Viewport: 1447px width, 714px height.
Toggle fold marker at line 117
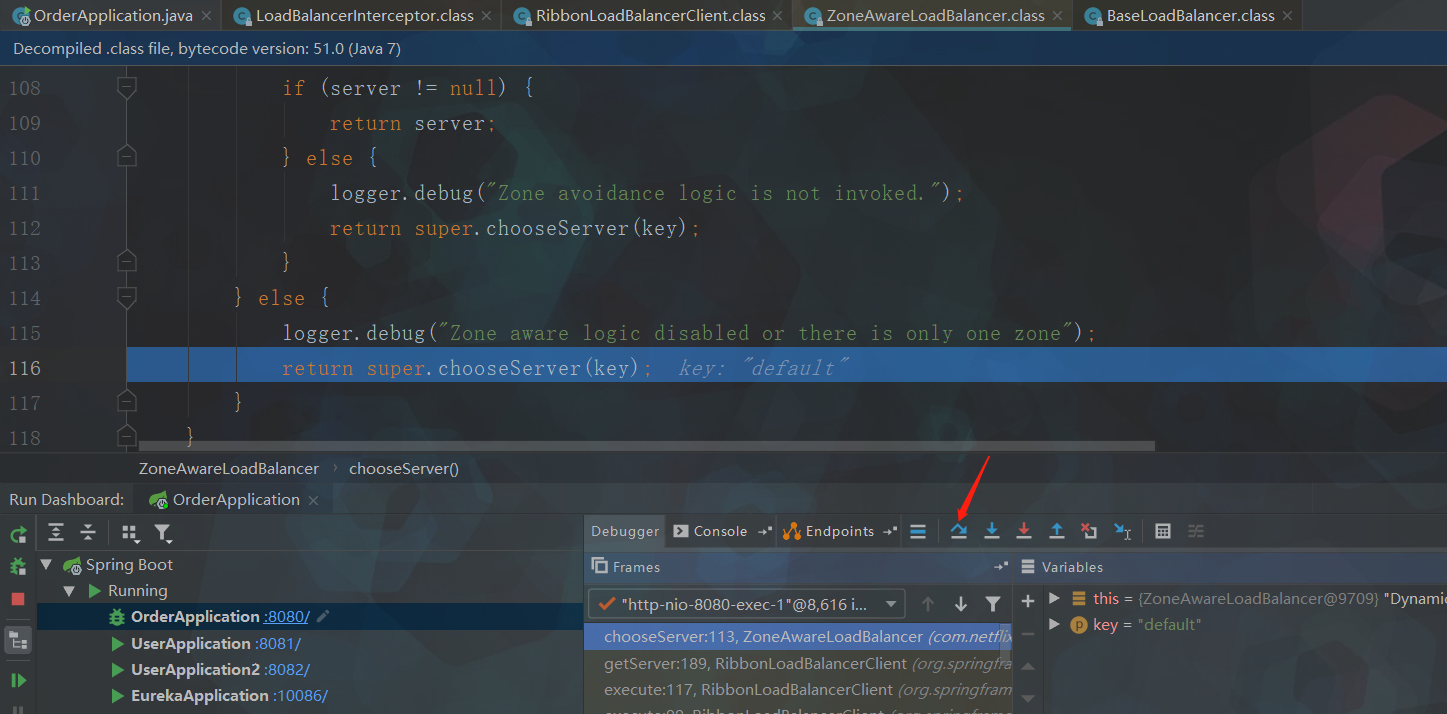(126, 403)
